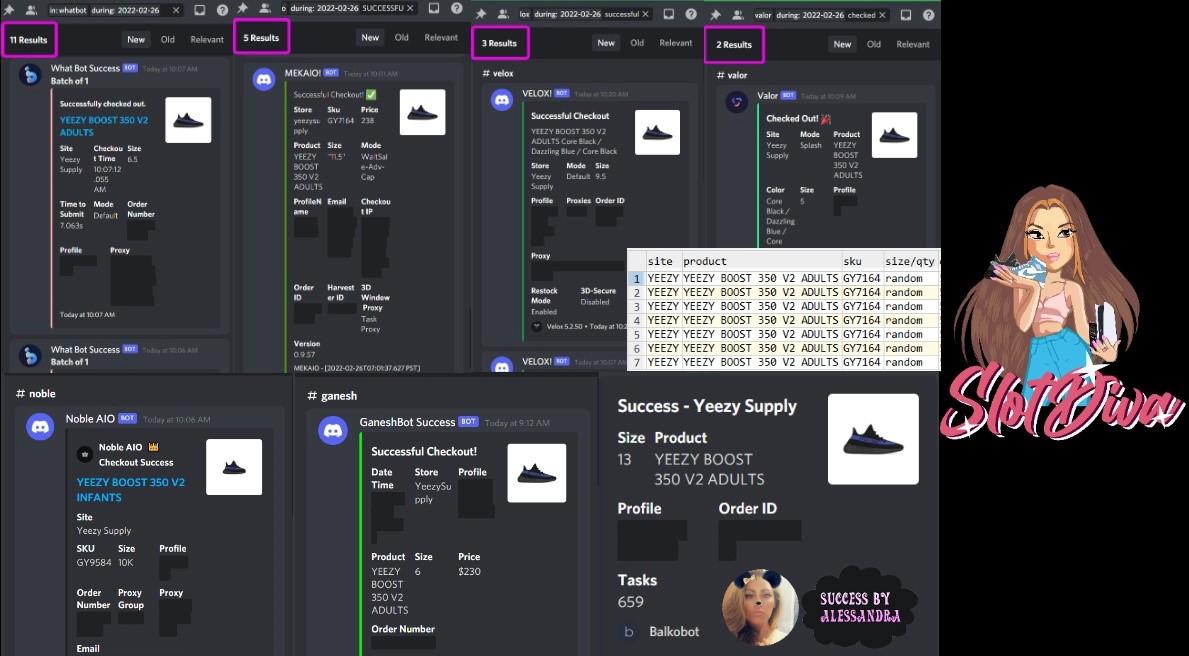Open pinned messages in the MEKAIO search panel
Viewport: 1189px width, 656px height.
[x=243, y=8]
